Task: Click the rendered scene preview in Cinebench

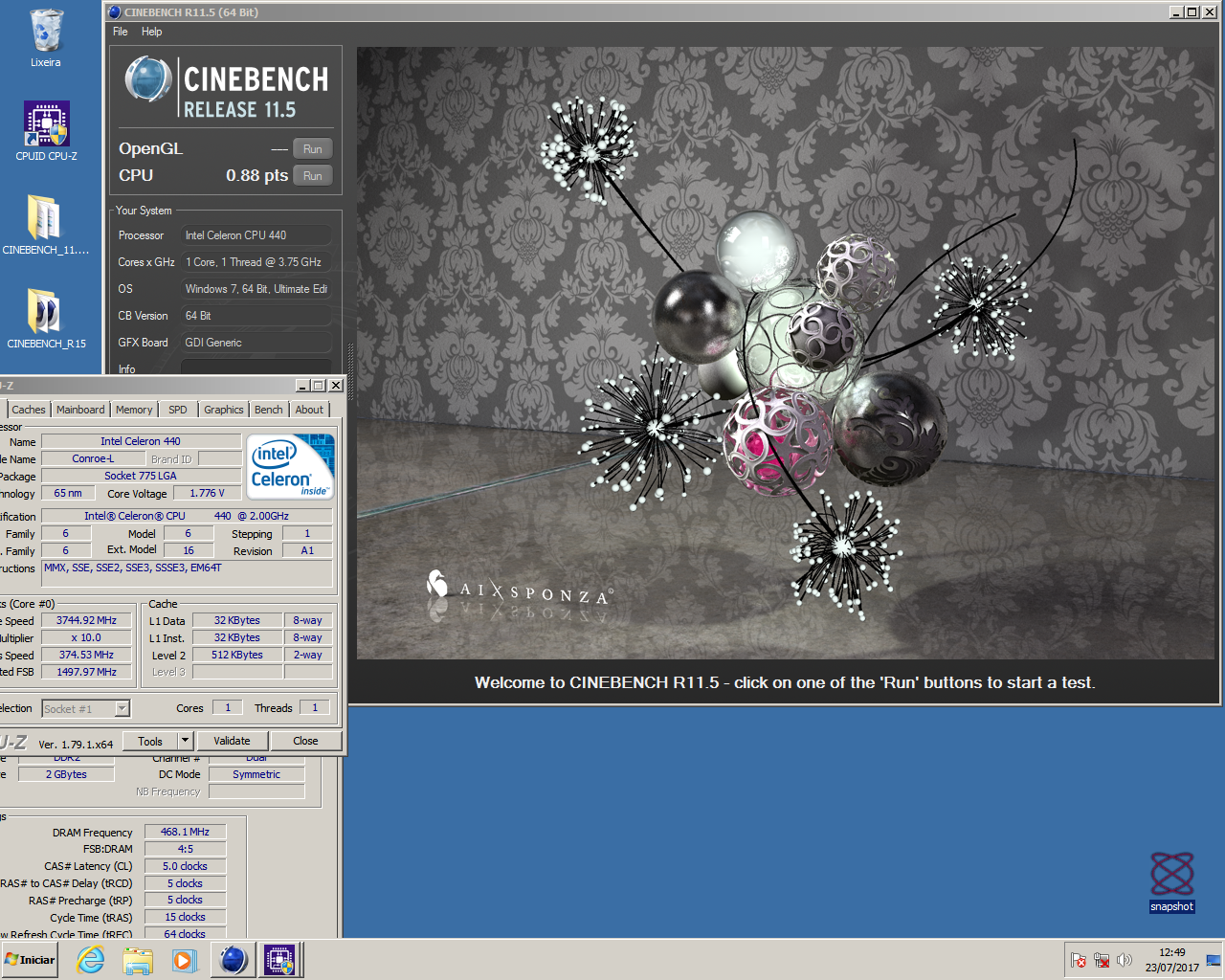Action: (x=786, y=352)
